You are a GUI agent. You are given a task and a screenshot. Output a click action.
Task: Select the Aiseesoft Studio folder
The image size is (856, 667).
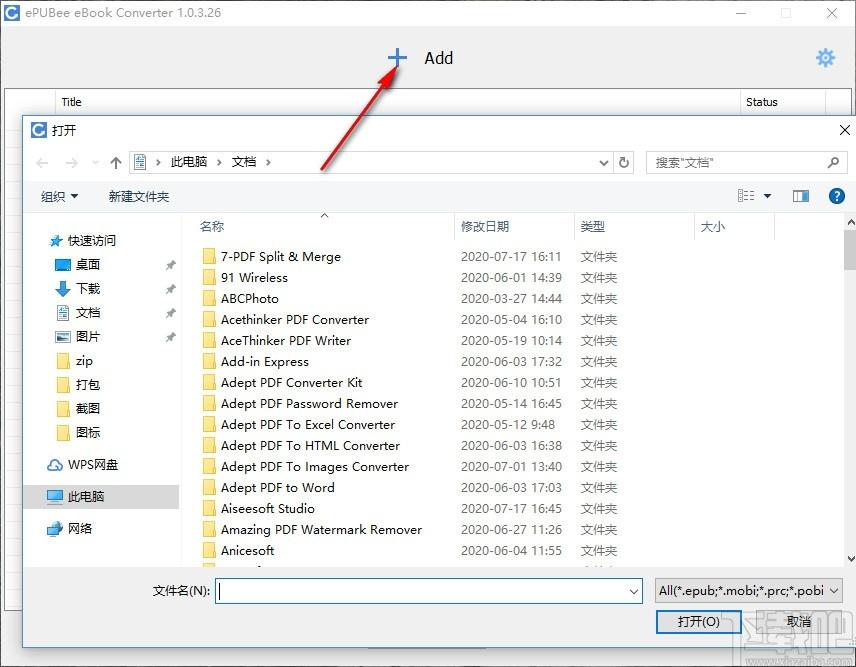(268, 509)
